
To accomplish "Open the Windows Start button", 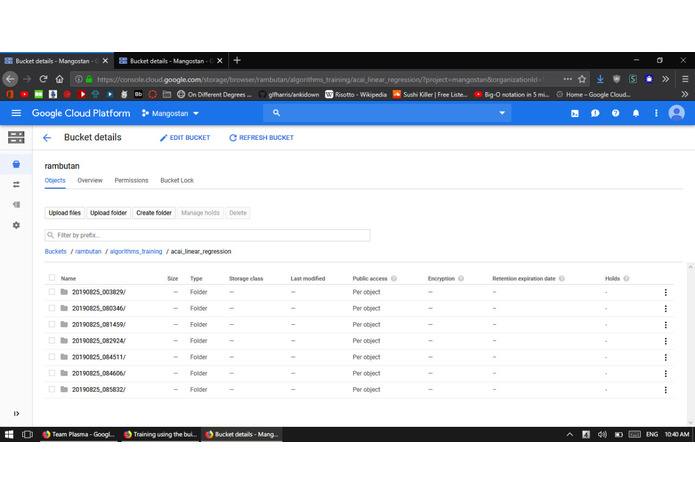I will point(9,435).
